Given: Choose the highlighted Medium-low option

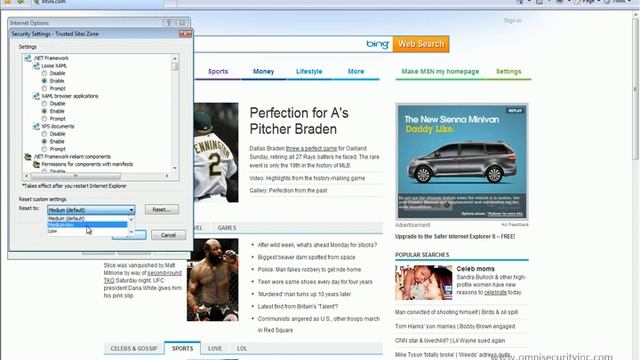Looking at the screenshot, I should 87,224.
